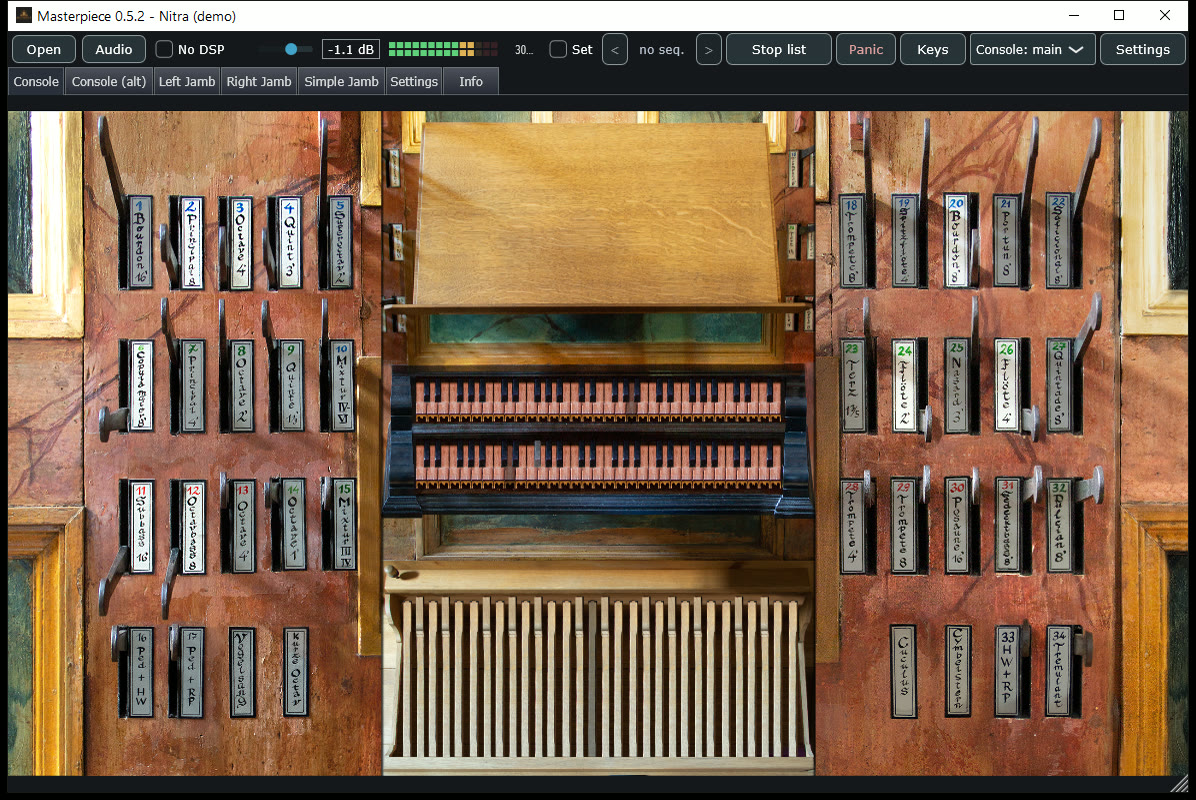Expand the Console: main dropdown

[x=1033, y=50]
